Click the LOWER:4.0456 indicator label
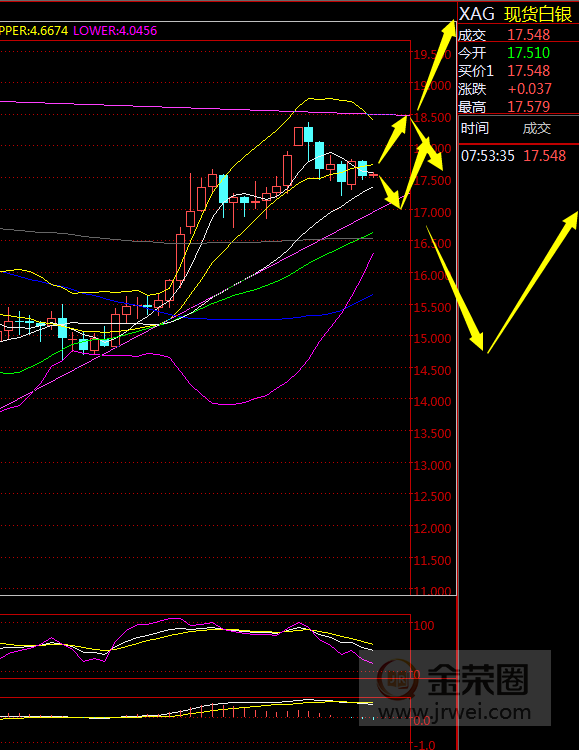579x750 pixels. 115,31
